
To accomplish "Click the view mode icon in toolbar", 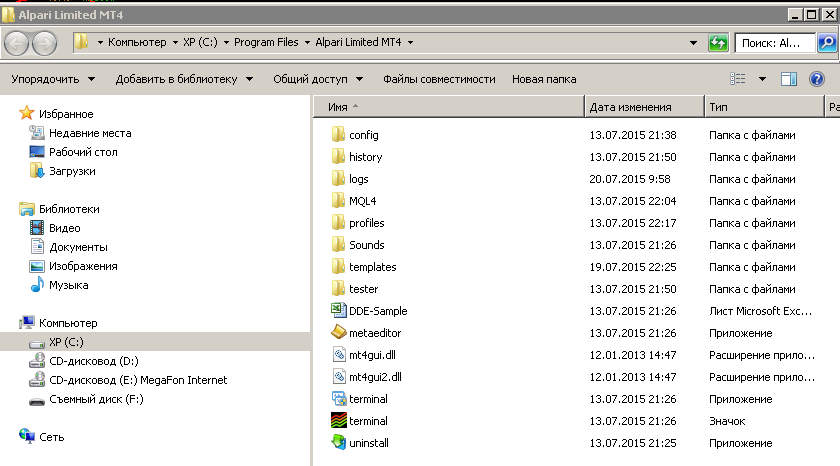I will [x=738, y=79].
